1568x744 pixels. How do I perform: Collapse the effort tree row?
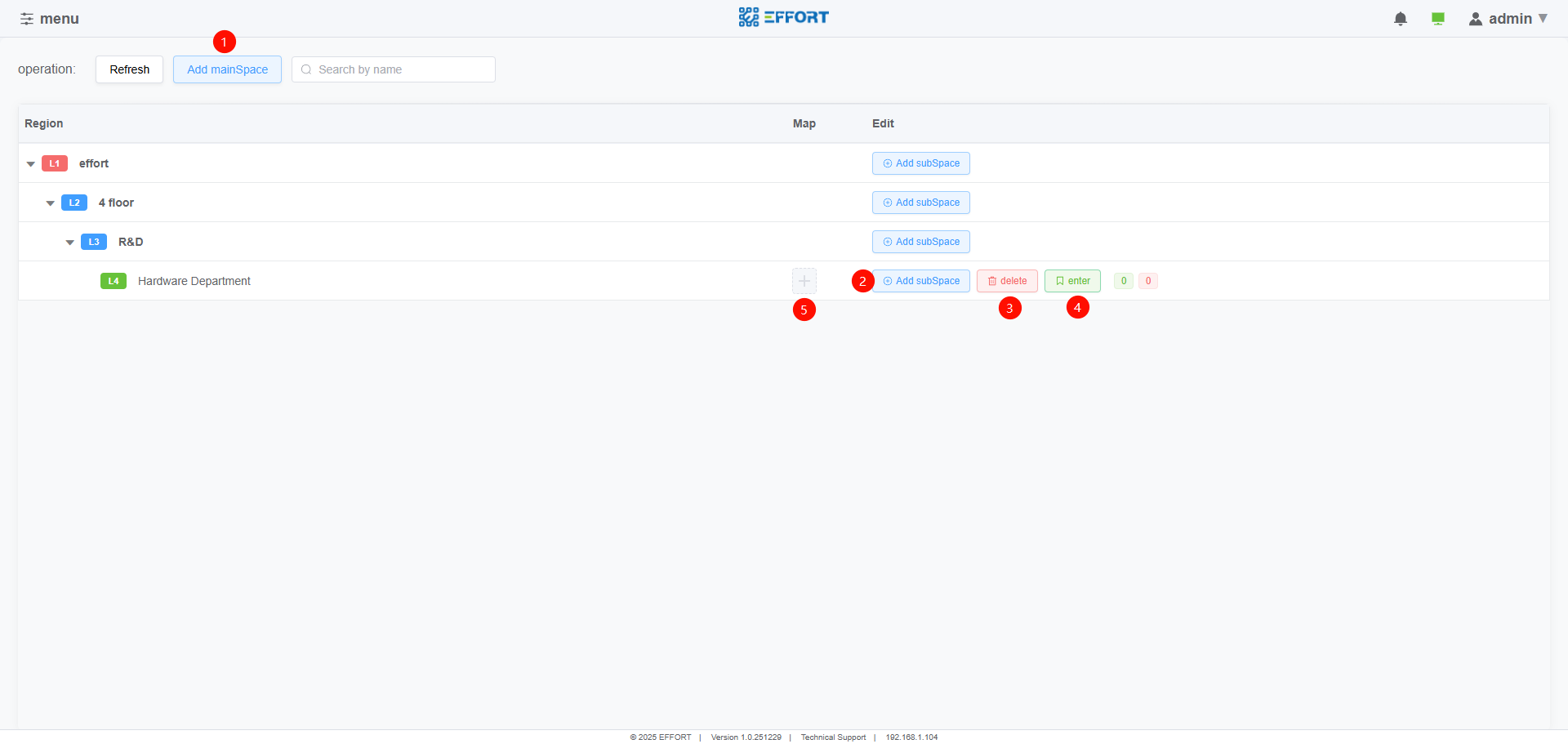click(x=31, y=164)
